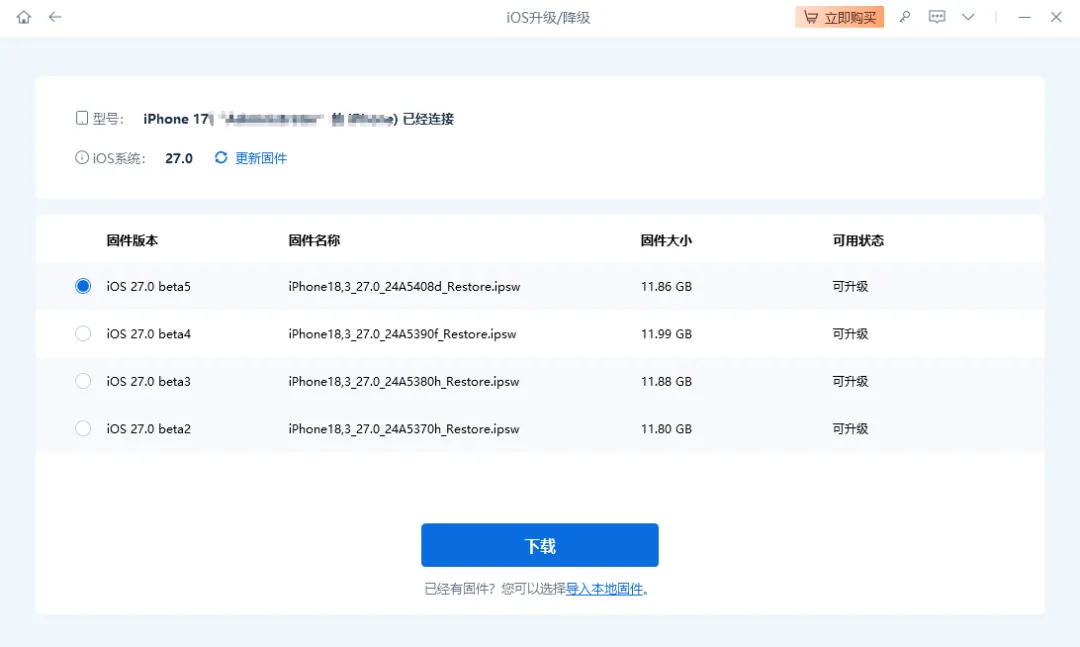
Task: Go to the home screen icon
Action: pos(23,17)
